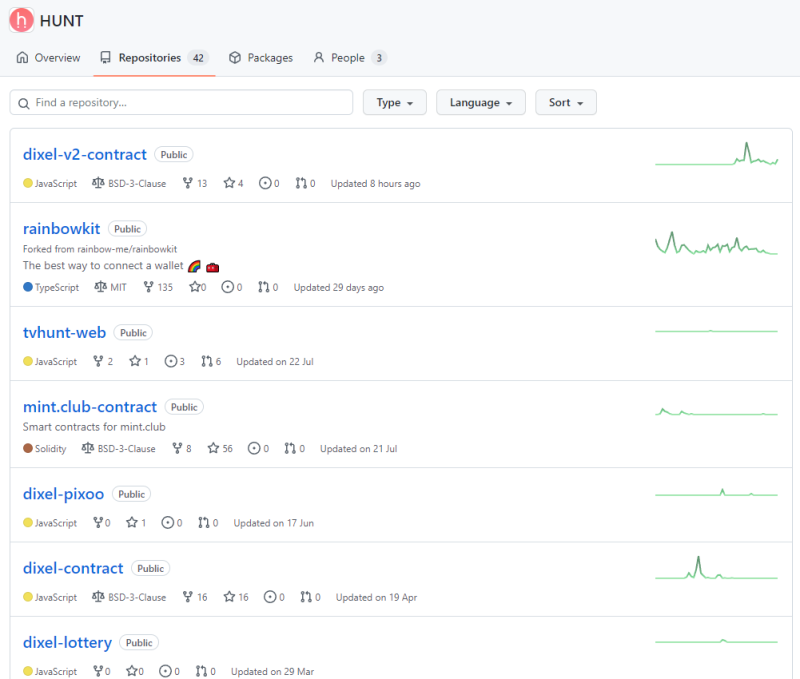This screenshot has width=800, height=679.
Task: Click the HUNT organization avatar logo
Action: (21, 20)
